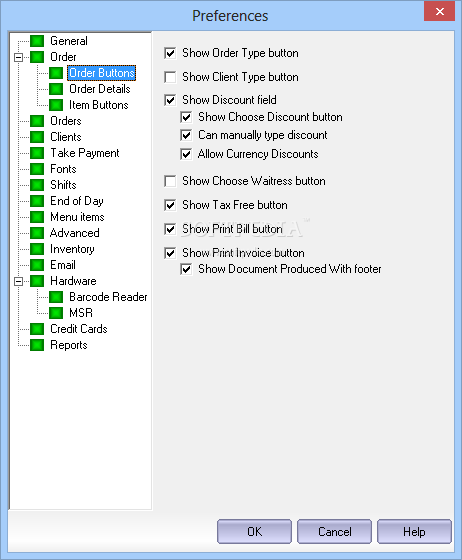The width and height of the screenshot is (462, 560).
Task: Select Shifts in the tree
Action: [x=63, y=185]
